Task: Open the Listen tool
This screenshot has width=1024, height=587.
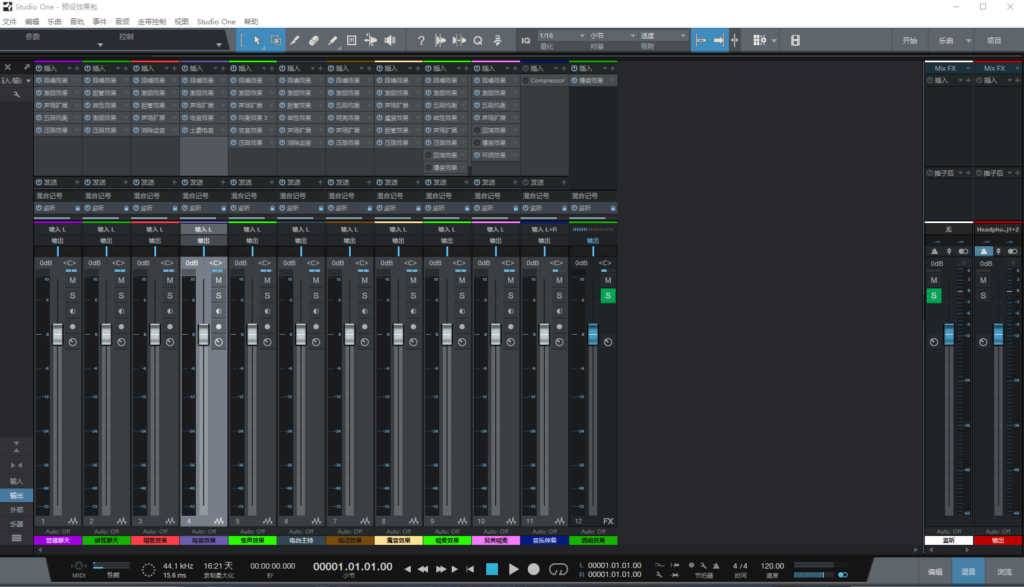Action: [390, 40]
